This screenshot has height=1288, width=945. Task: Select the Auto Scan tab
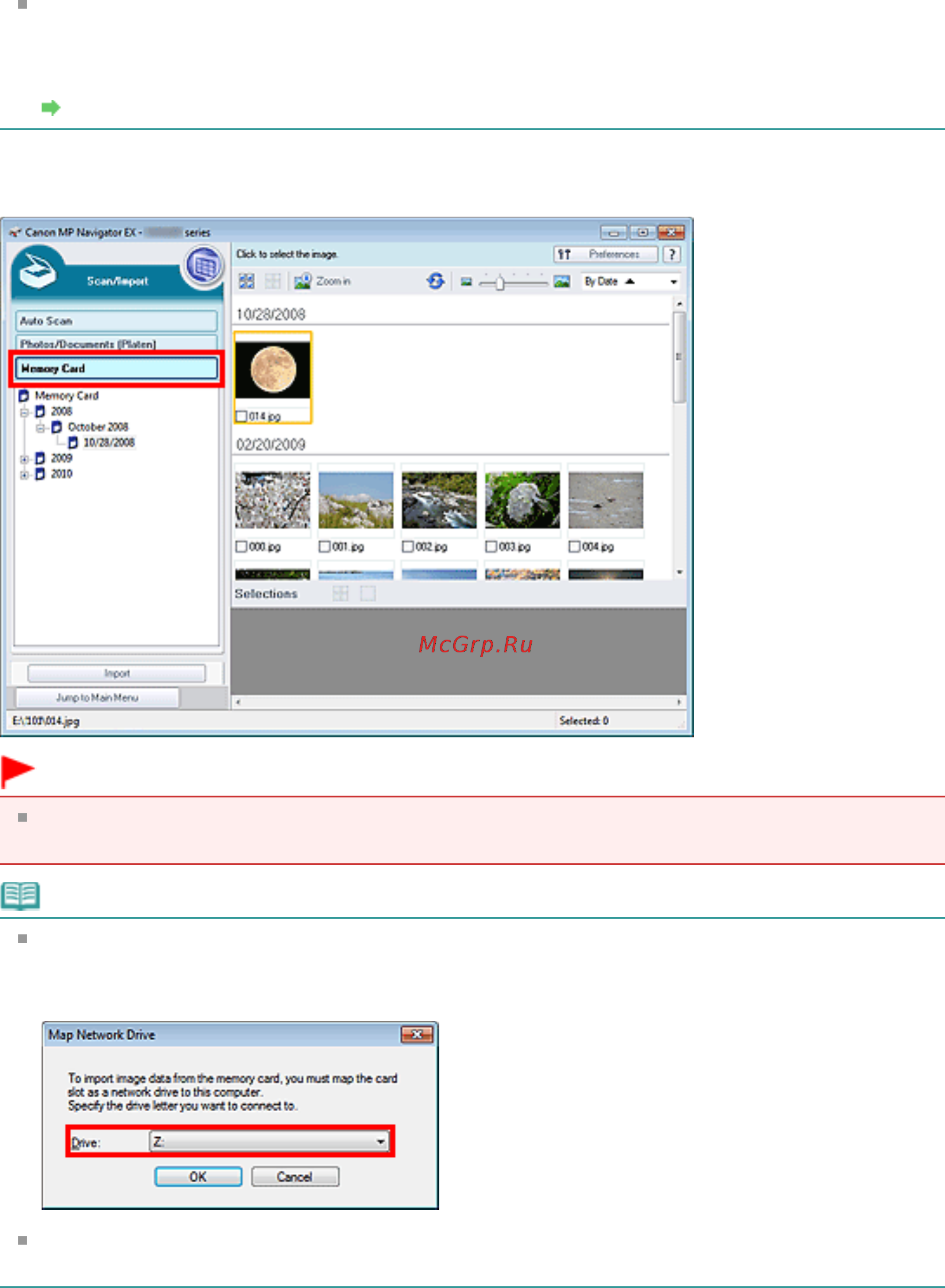(x=116, y=321)
